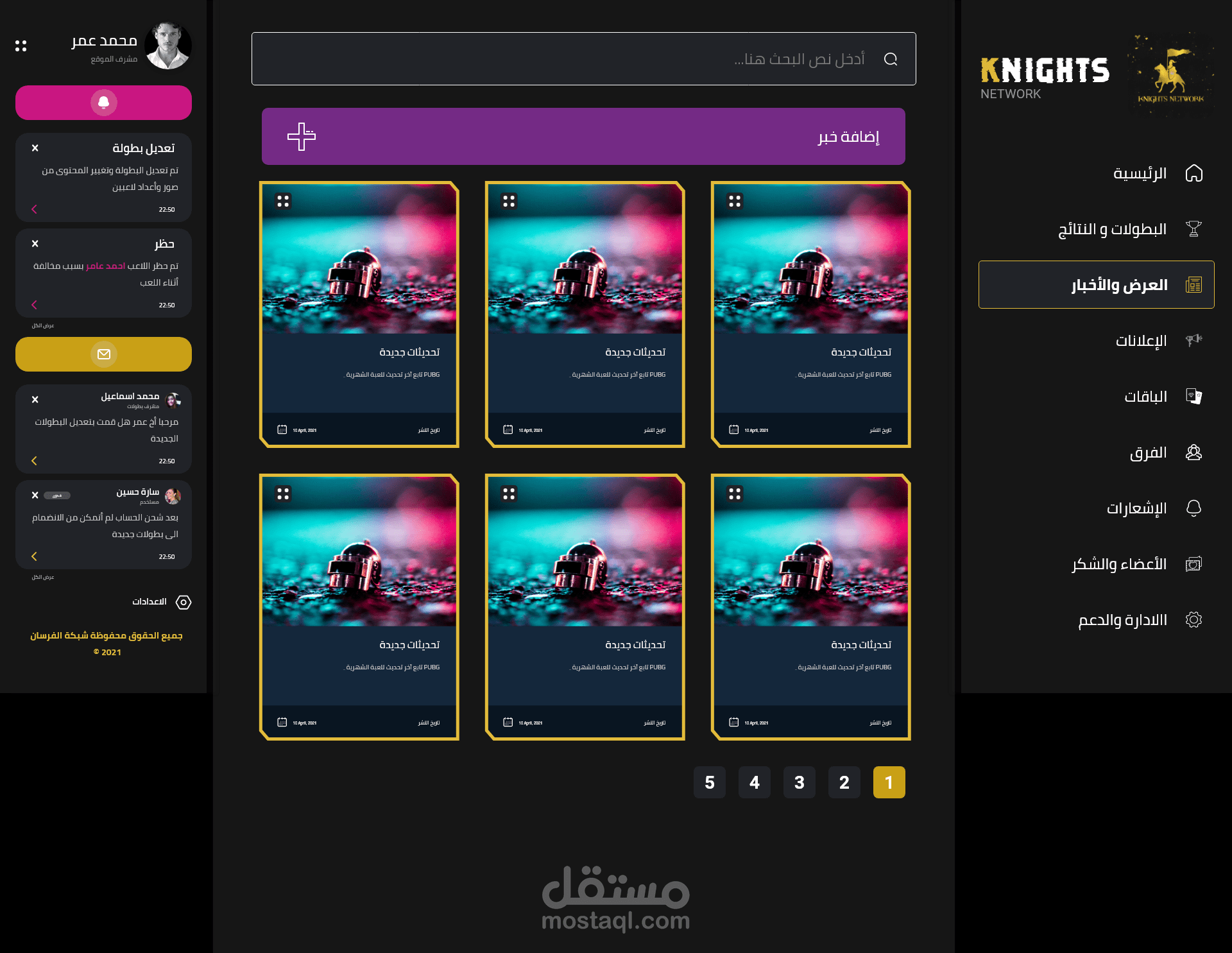
Task: Expand the حظر notification chevron
Action: [x=35, y=305]
